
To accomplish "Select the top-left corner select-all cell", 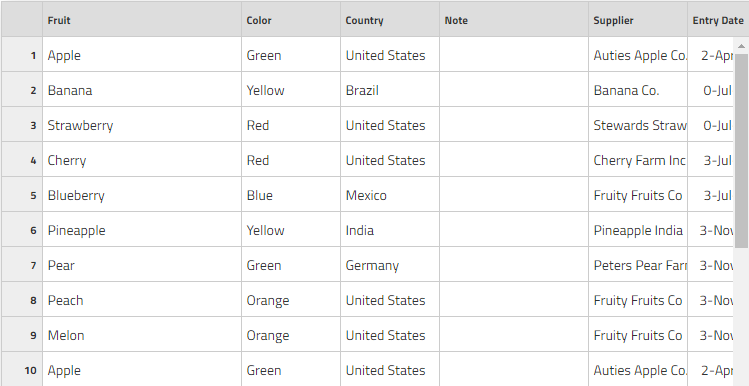I will click(x=22, y=19).
